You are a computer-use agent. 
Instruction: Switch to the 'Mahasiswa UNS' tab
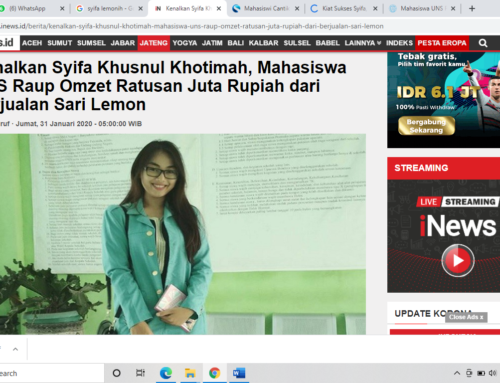[422, 8]
